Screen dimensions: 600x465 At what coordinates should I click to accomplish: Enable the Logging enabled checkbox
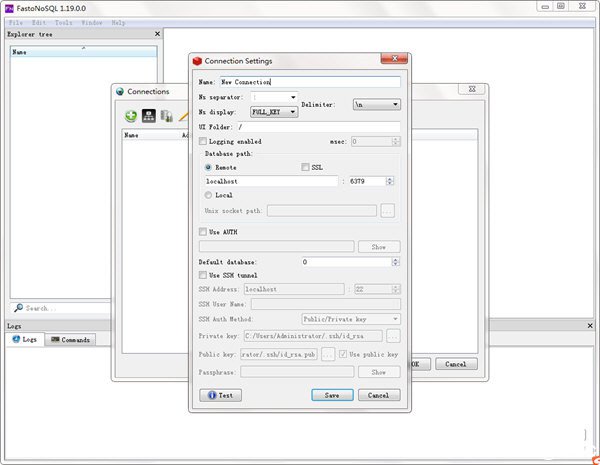pyautogui.click(x=204, y=142)
